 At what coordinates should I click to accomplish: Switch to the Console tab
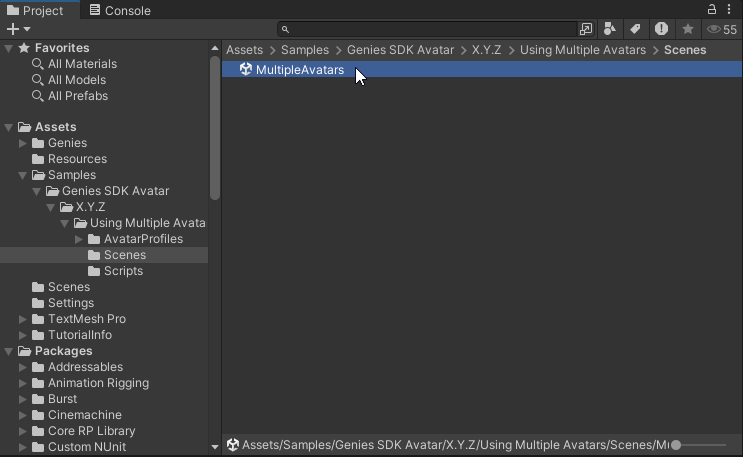119,10
